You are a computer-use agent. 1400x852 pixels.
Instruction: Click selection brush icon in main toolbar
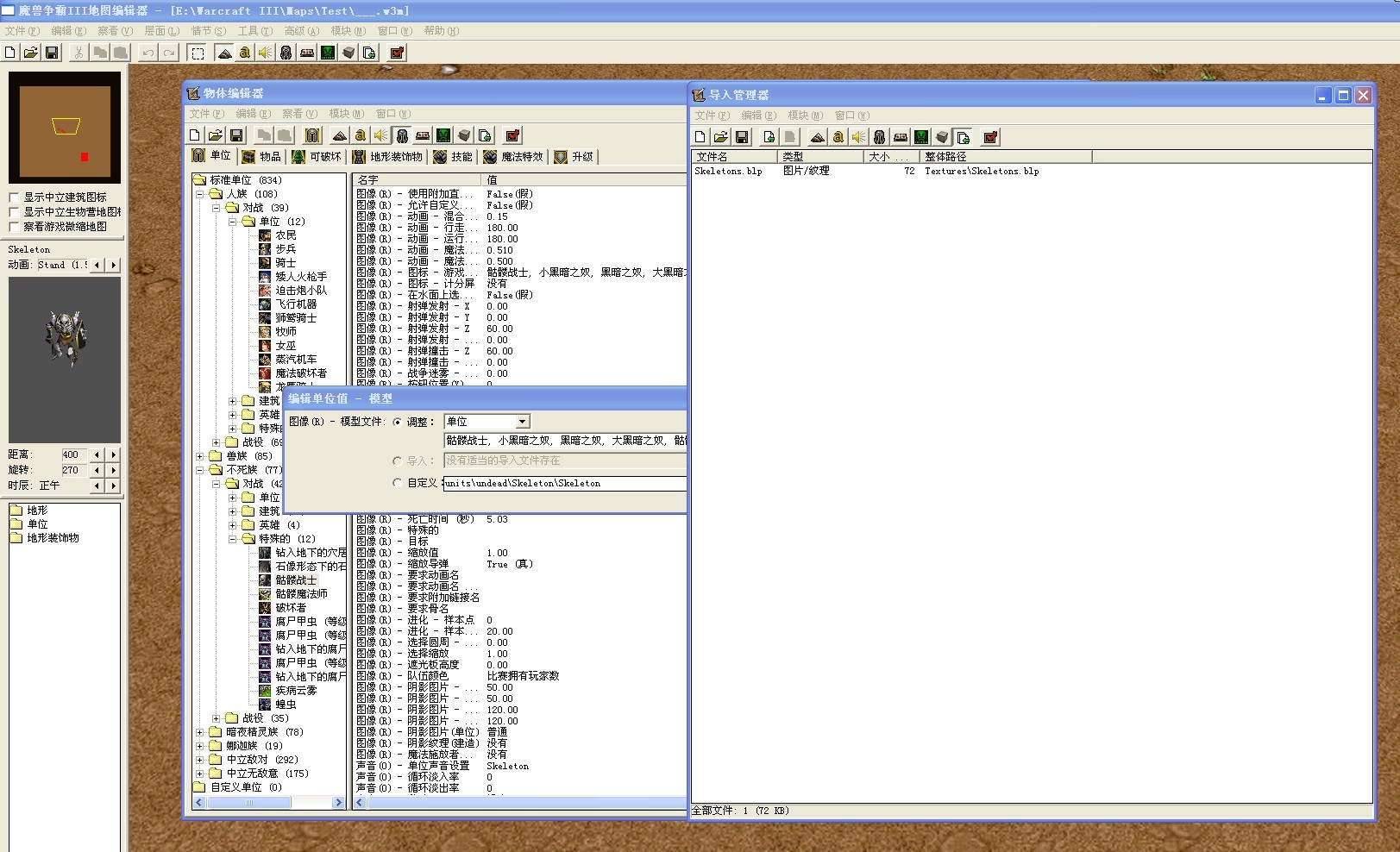click(198, 53)
